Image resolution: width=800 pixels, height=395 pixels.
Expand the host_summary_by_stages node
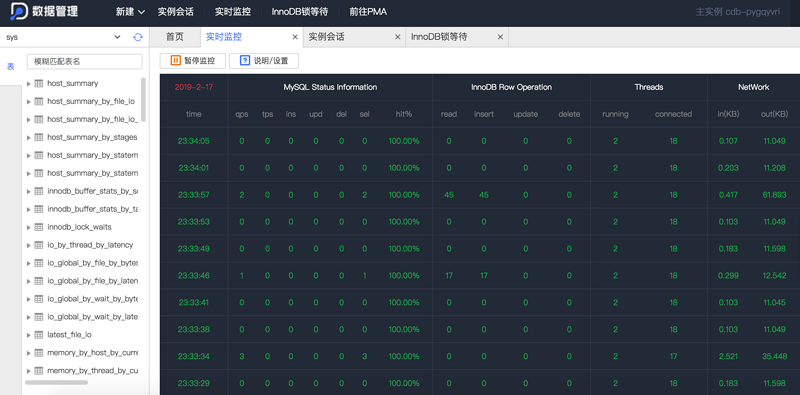pos(29,137)
